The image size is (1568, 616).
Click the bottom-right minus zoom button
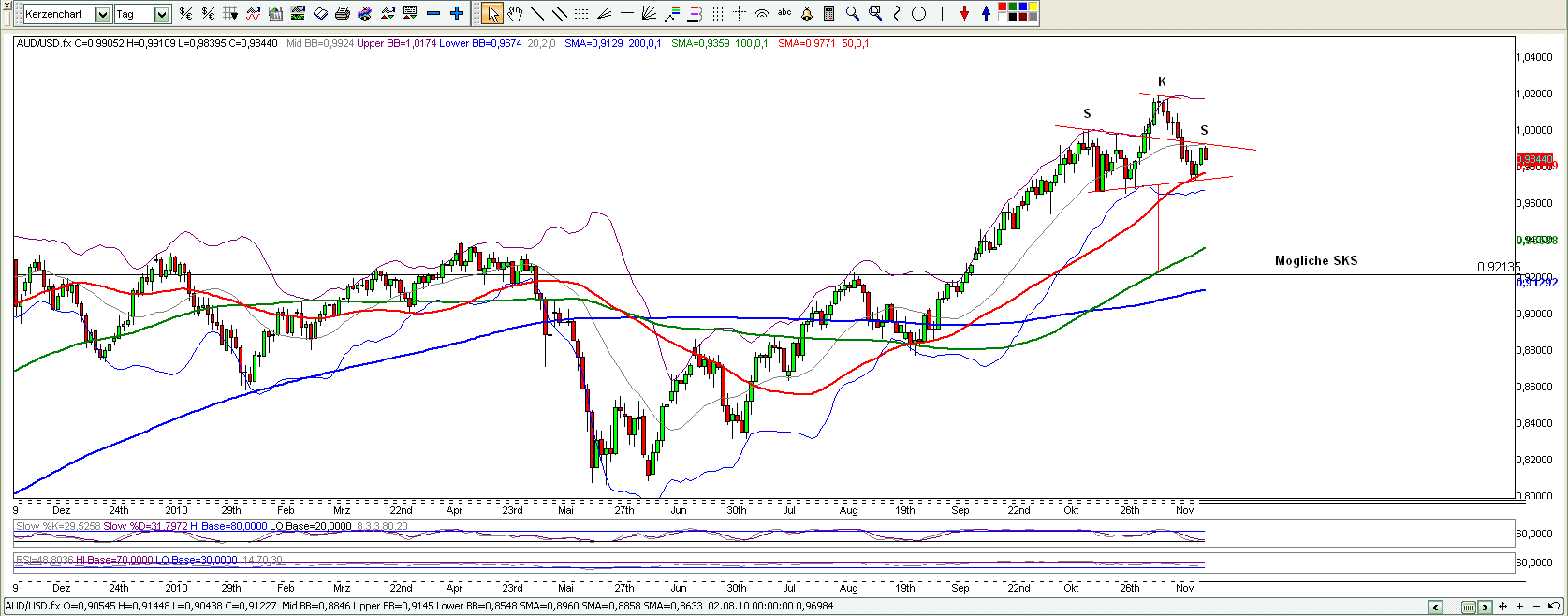pyautogui.click(x=1536, y=607)
